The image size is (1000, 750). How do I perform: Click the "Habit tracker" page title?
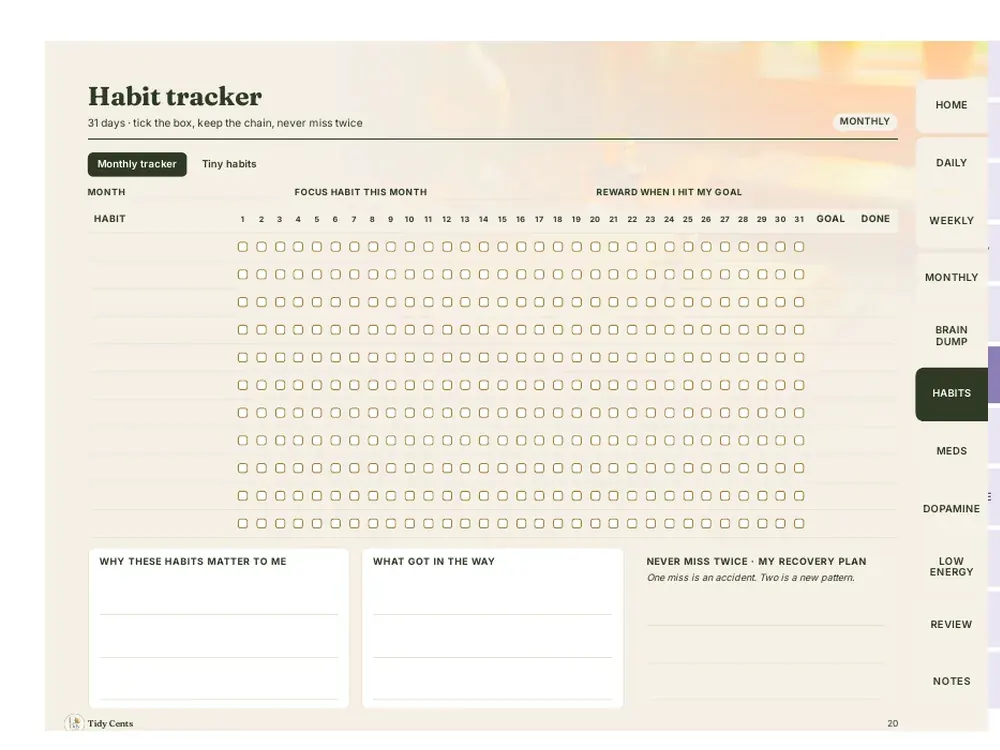click(x=175, y=96)
